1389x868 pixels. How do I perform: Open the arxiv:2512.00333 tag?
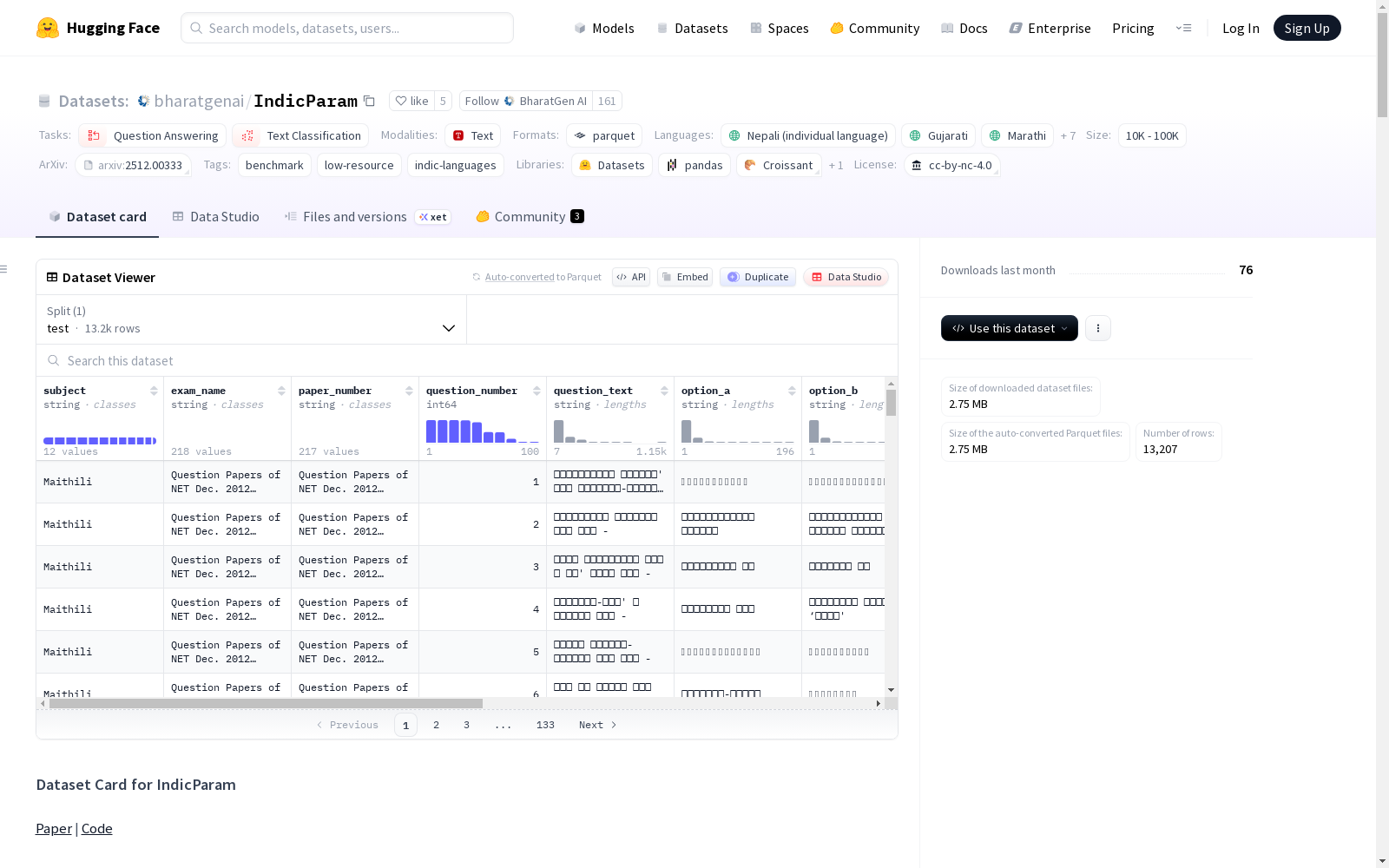tap(133, 165)
